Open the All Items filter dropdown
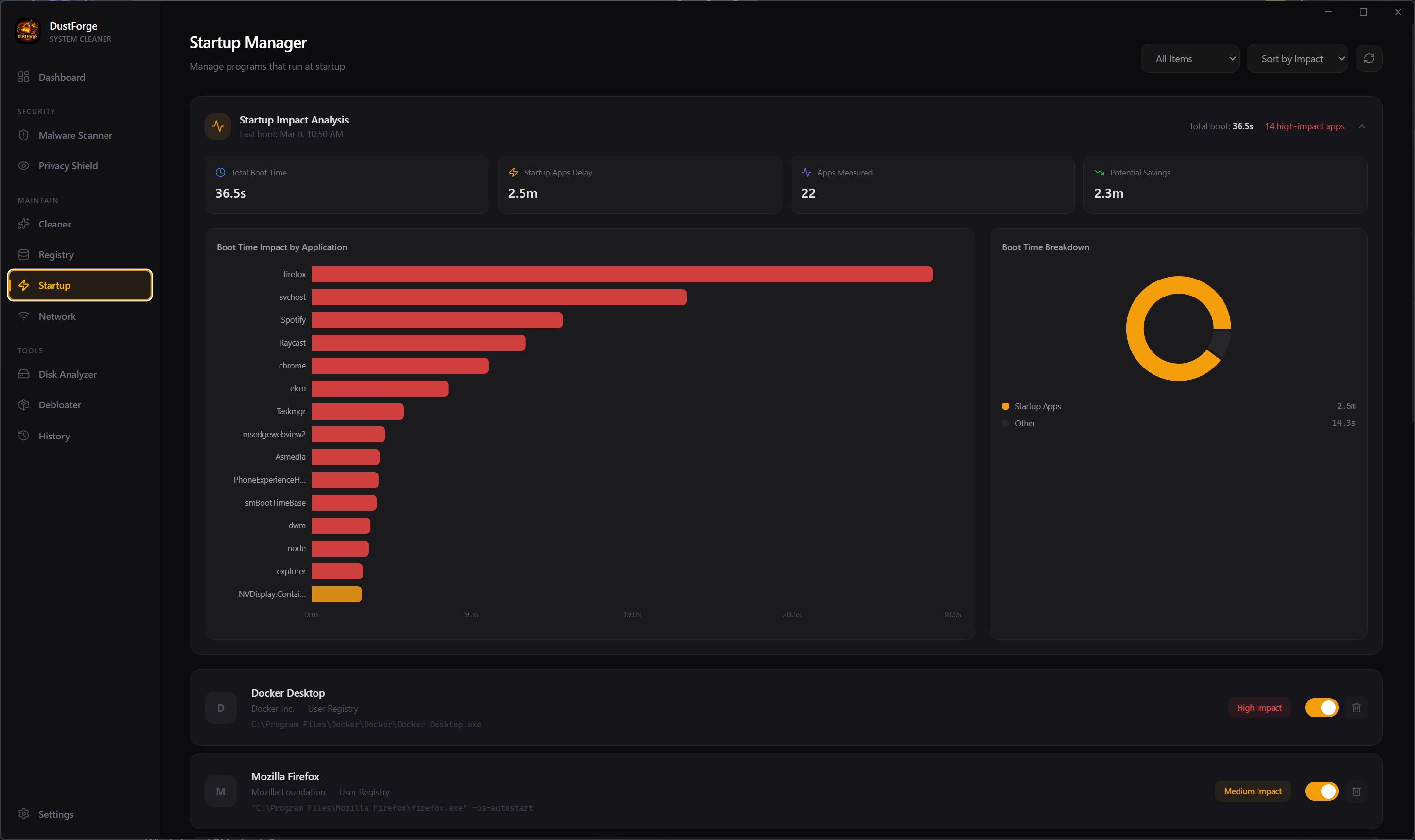Screen dimensions: 1415x840 pyautogui.click(x=1189, y=58)
